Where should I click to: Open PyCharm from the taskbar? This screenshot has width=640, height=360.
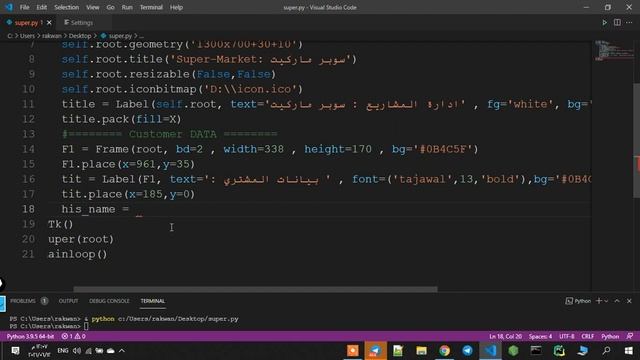click(x=559, y=351)
